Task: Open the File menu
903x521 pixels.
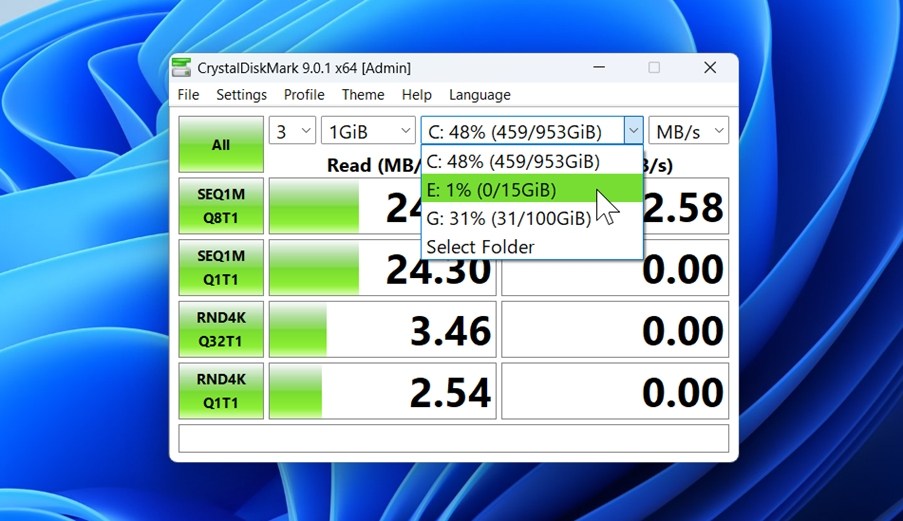Action: click(x=188, y=95)
